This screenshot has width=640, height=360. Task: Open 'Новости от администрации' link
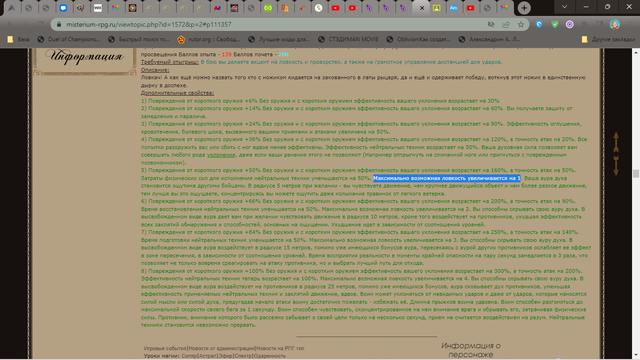(221, 348)
